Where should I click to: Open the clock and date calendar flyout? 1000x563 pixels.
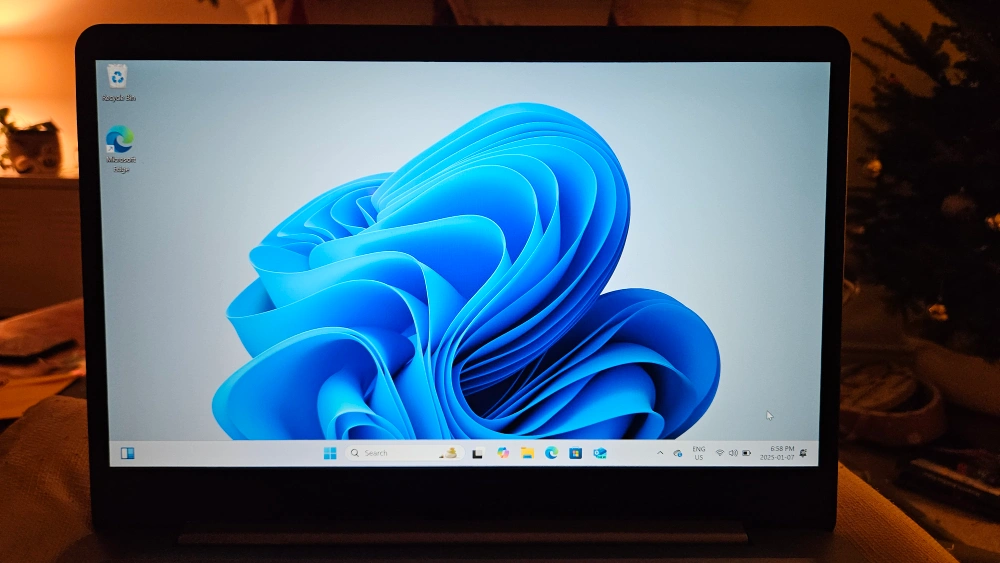(x=776, y=453)
